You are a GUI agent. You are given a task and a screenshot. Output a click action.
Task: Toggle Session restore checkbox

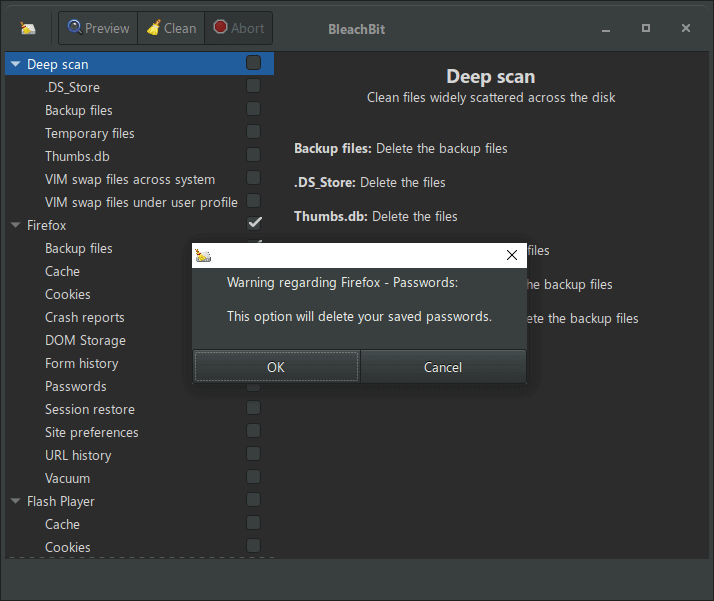pos(254,408)
